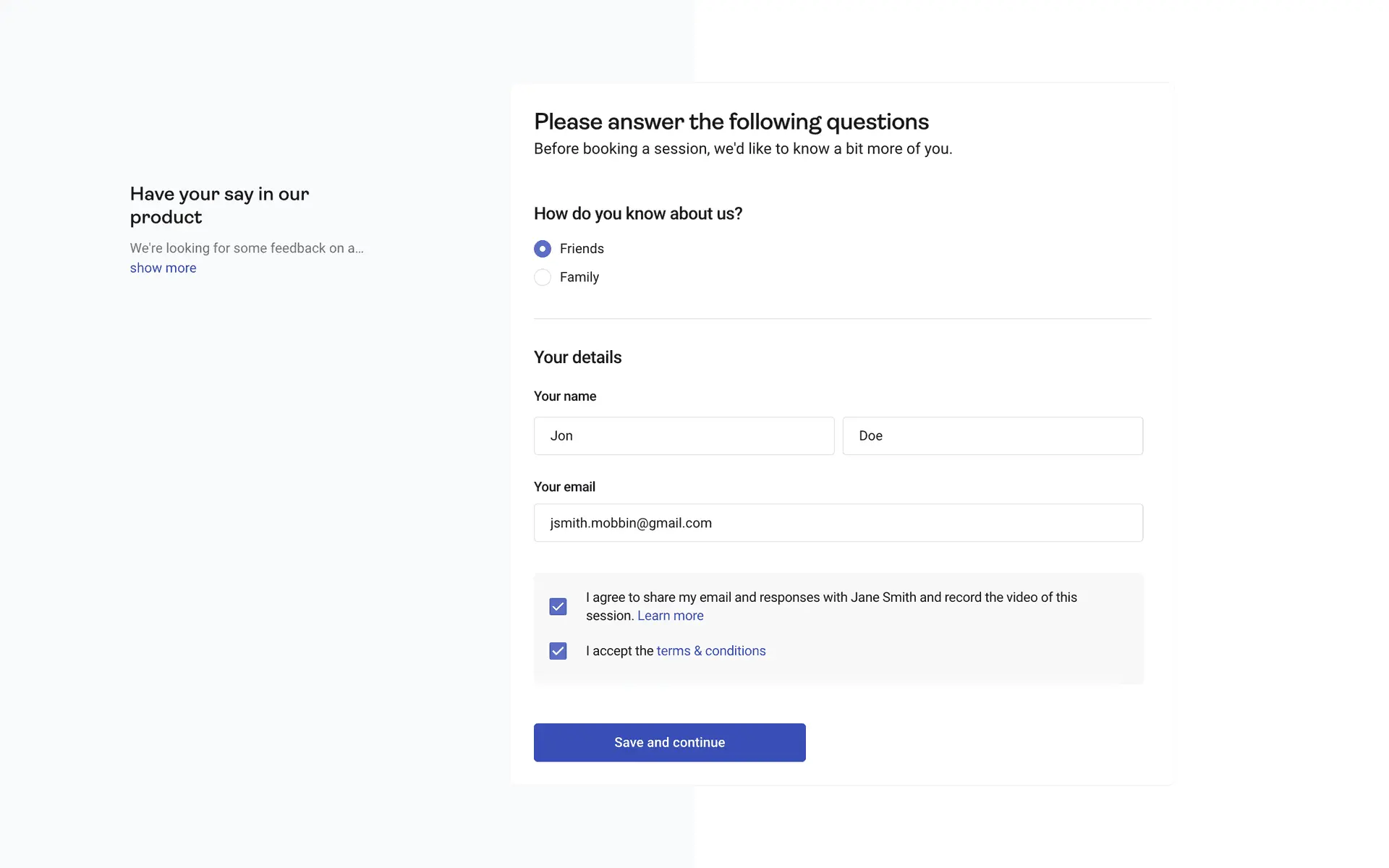Click the Your email field label

[x=564, y=487]
